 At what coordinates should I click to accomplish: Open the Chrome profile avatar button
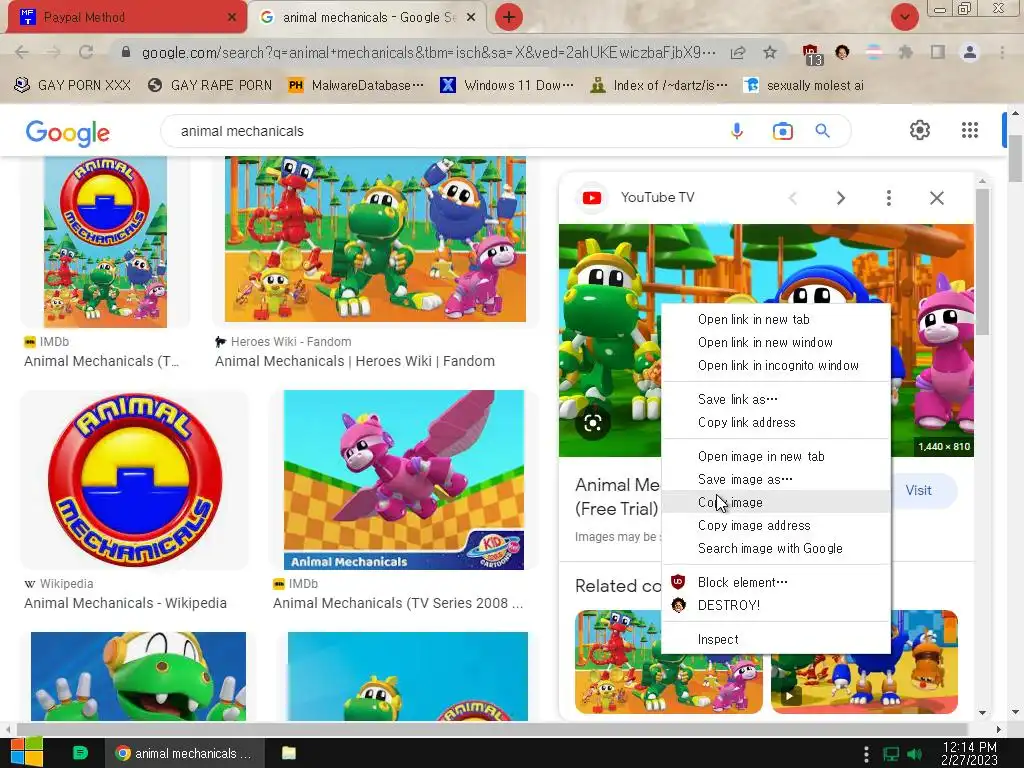tap(970, 52)
